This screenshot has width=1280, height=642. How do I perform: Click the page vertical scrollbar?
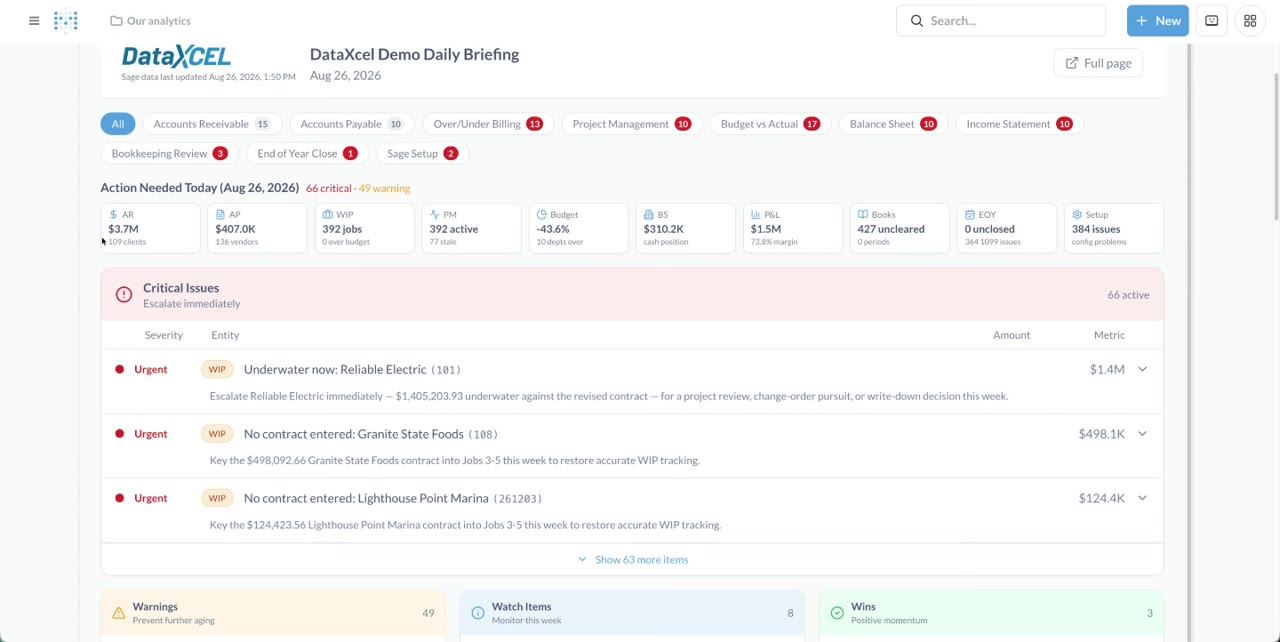(1275, 148)
